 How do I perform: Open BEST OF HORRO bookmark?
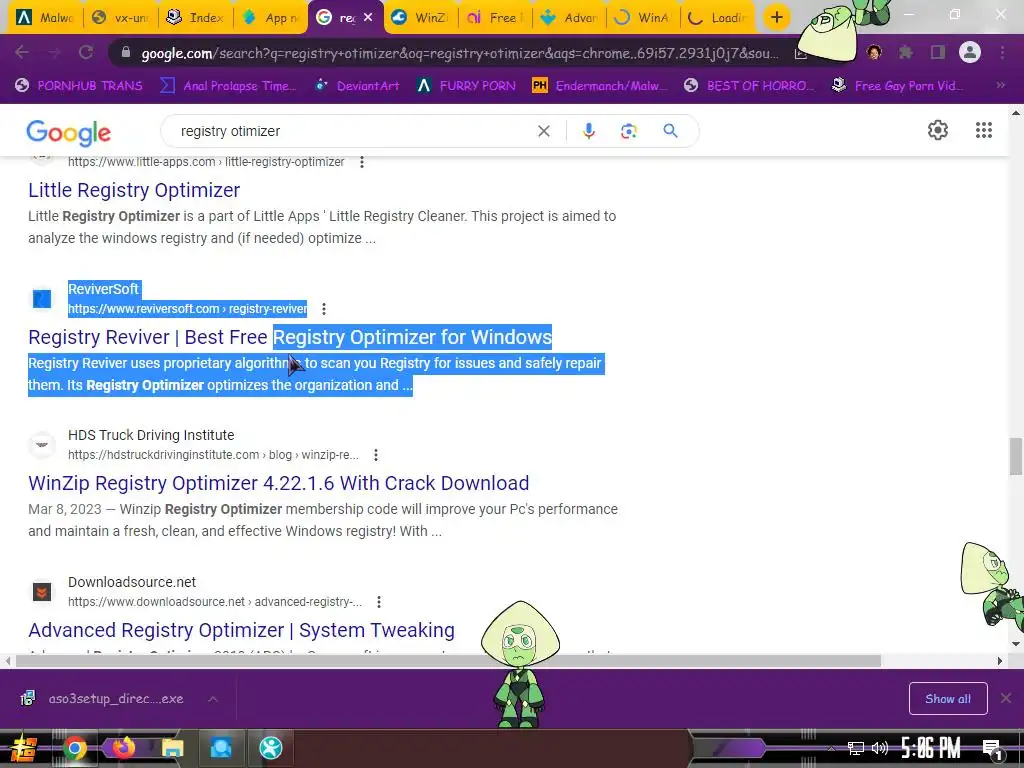coord(748,85)
